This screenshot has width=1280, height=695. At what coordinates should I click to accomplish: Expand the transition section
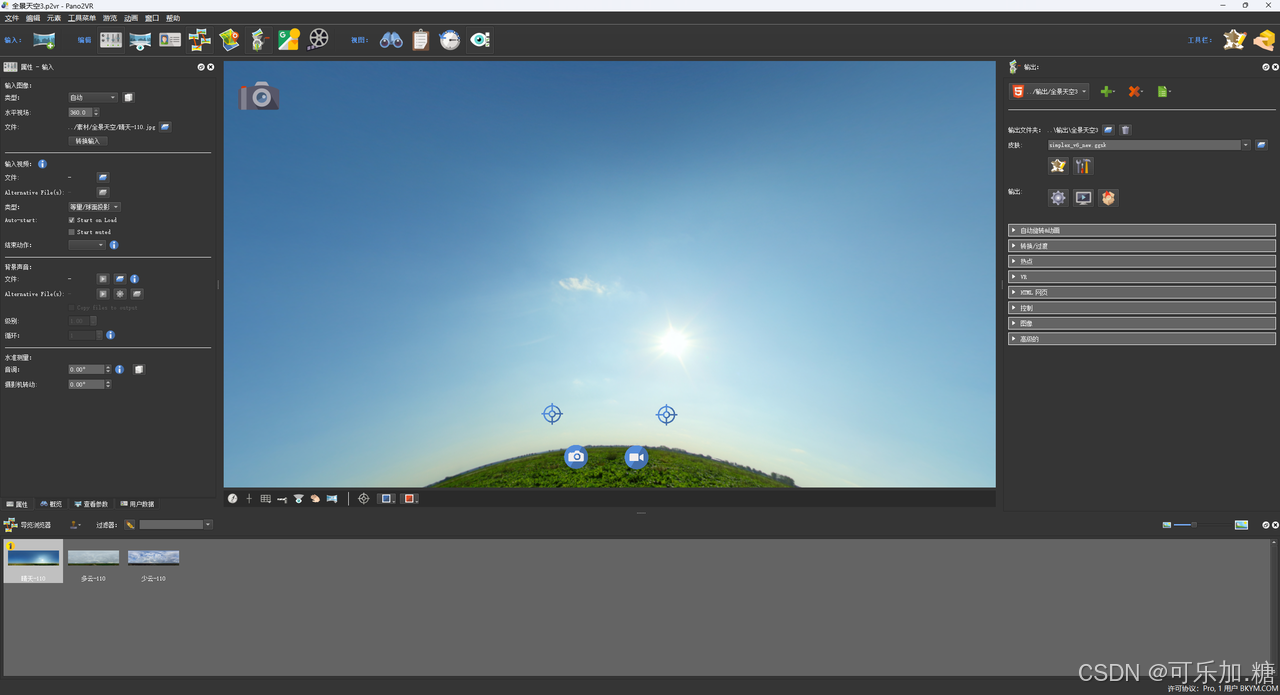(x=1142, y=246)
